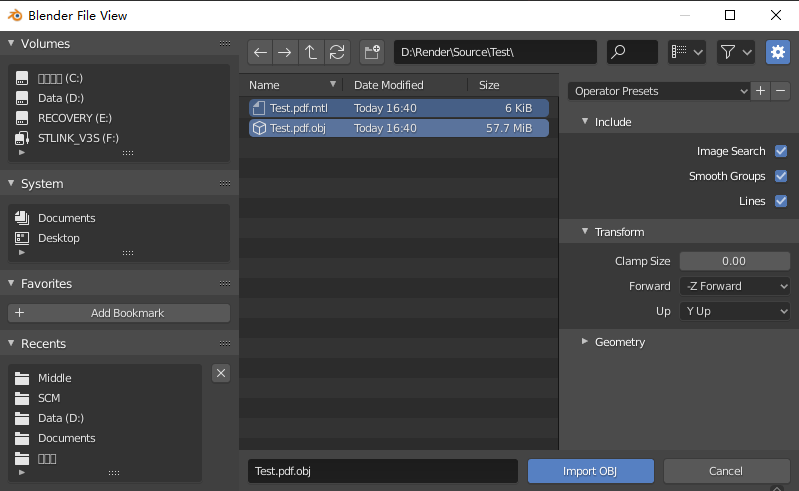
Task: Close the Blender File View window
Action: point(776,15)
